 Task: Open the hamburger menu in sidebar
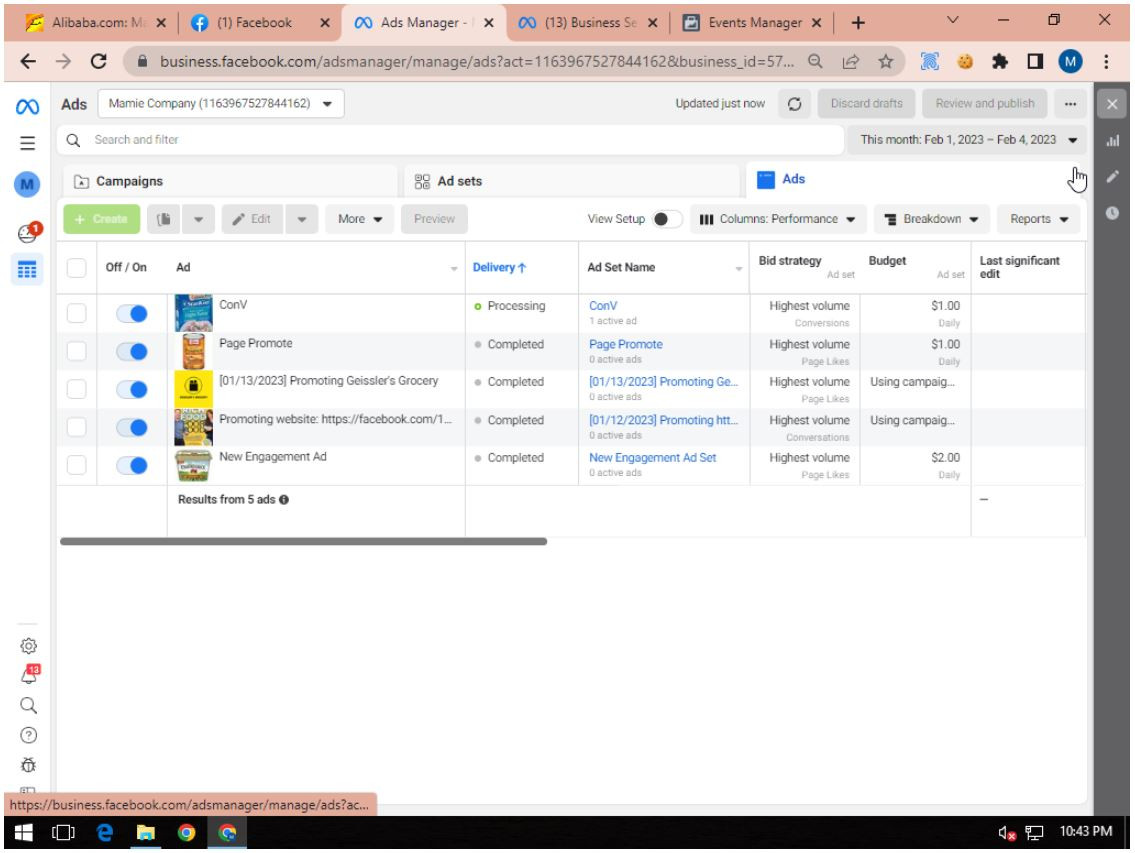(28, 143)
